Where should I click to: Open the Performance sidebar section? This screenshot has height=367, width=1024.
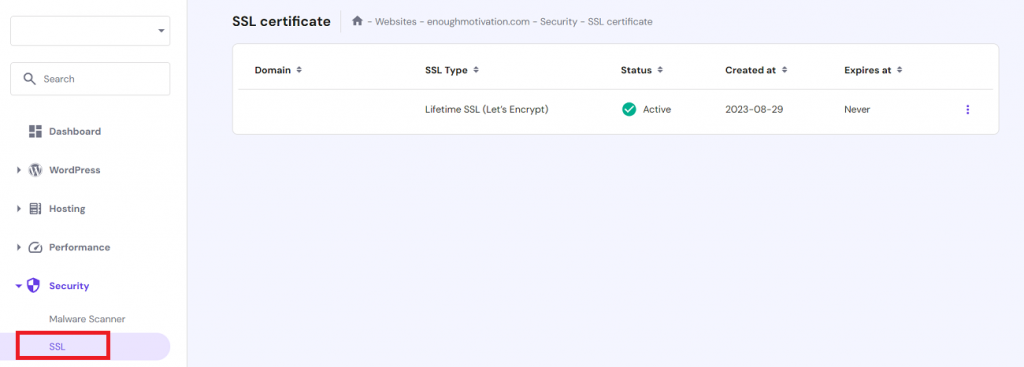(80, 247)
